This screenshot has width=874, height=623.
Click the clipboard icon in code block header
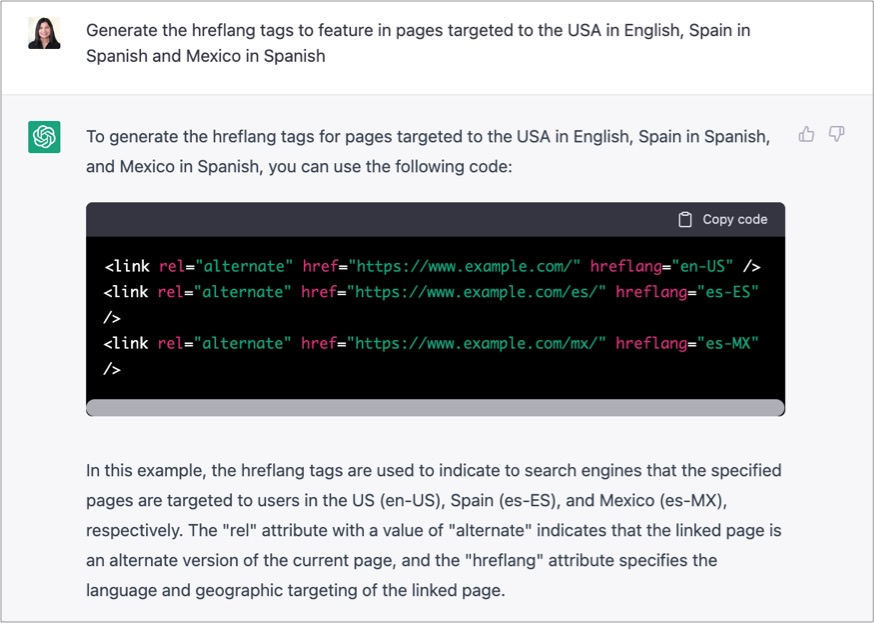tap(685, 220)
